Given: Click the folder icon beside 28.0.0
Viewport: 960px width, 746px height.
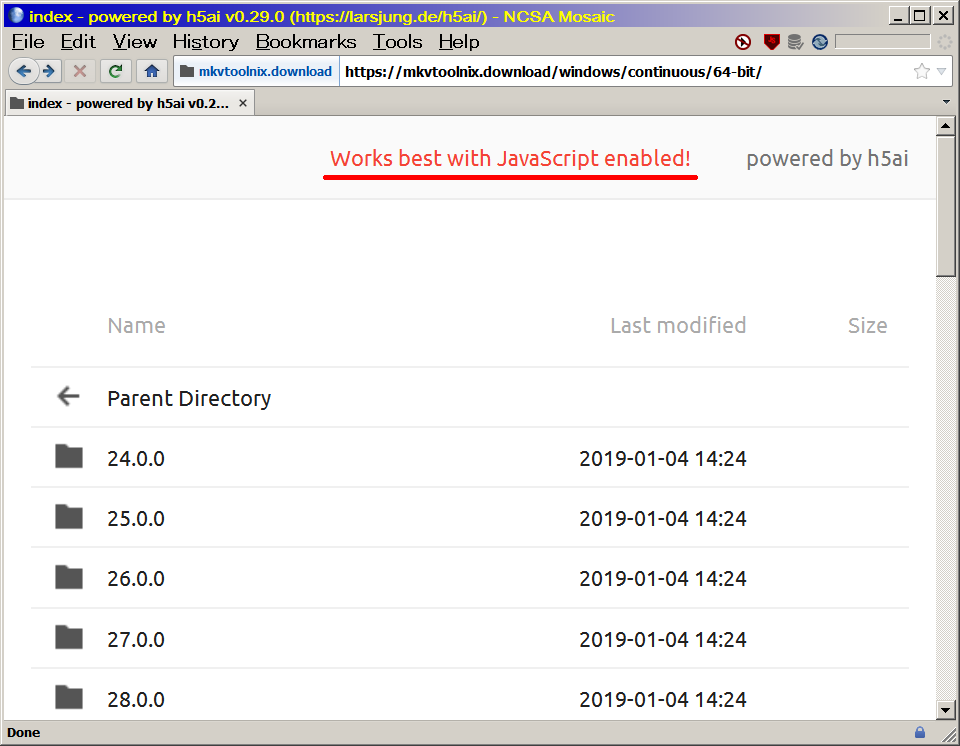Looking at the screenshot, I should point(69,697).
